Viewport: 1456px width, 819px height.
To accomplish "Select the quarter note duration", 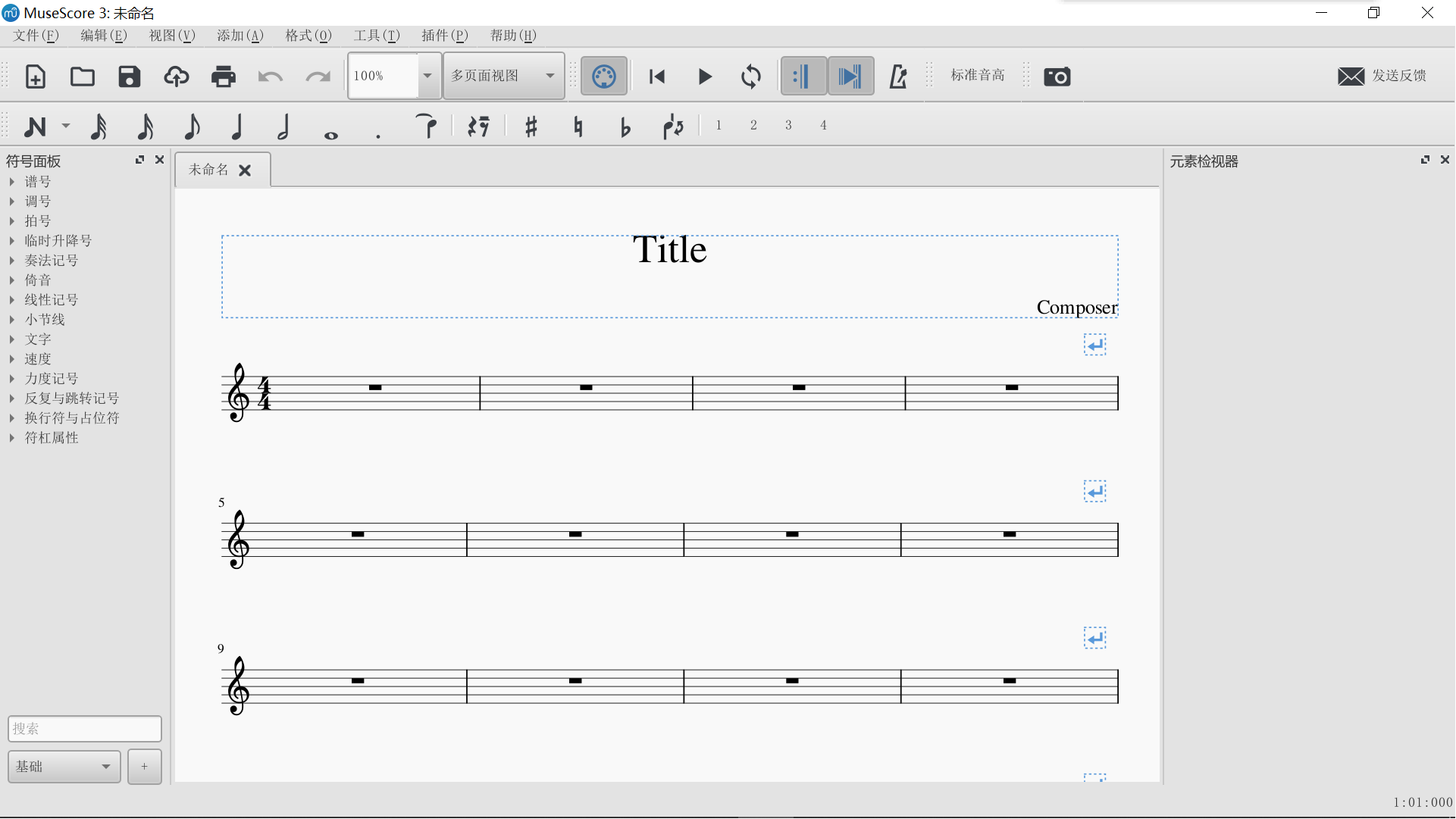I will tap(237, 127).
